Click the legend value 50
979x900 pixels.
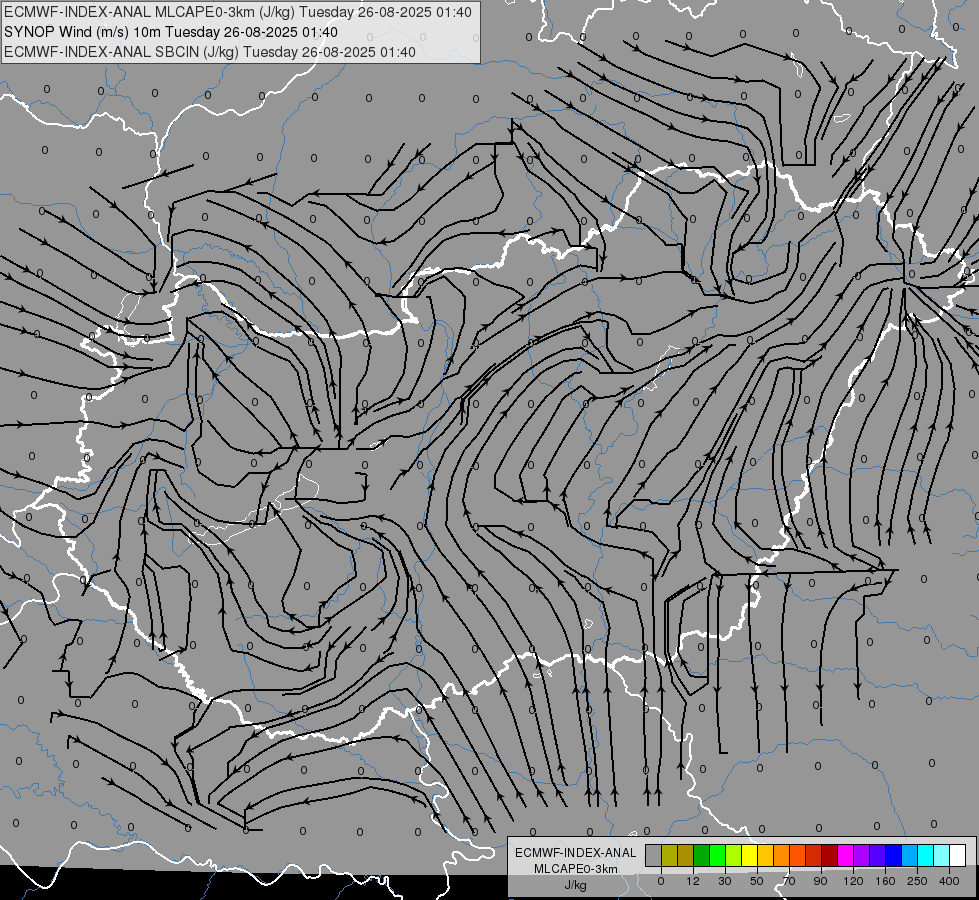[x=757, y=881]
